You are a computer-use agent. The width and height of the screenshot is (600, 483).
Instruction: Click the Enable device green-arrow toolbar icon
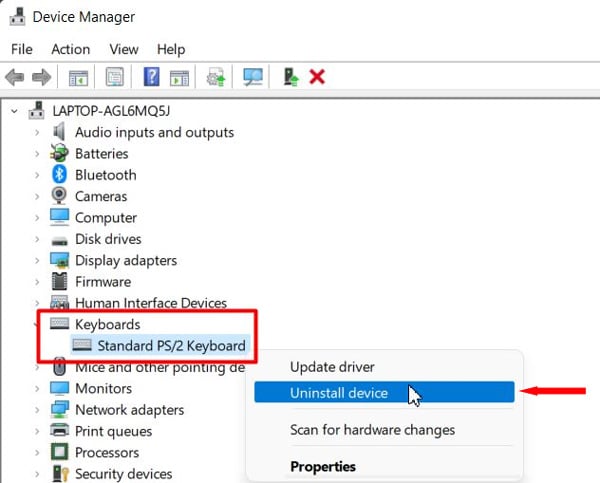[x=291, y=77]
